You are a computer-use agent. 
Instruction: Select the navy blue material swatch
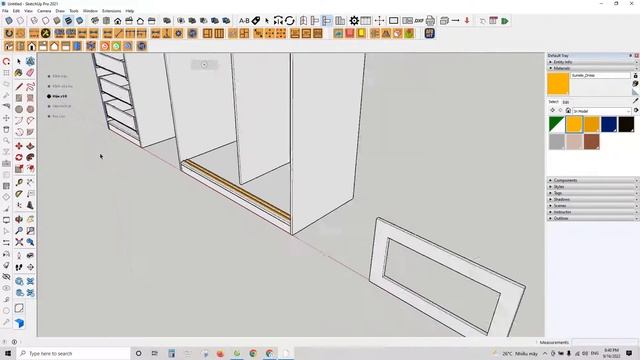609,124
